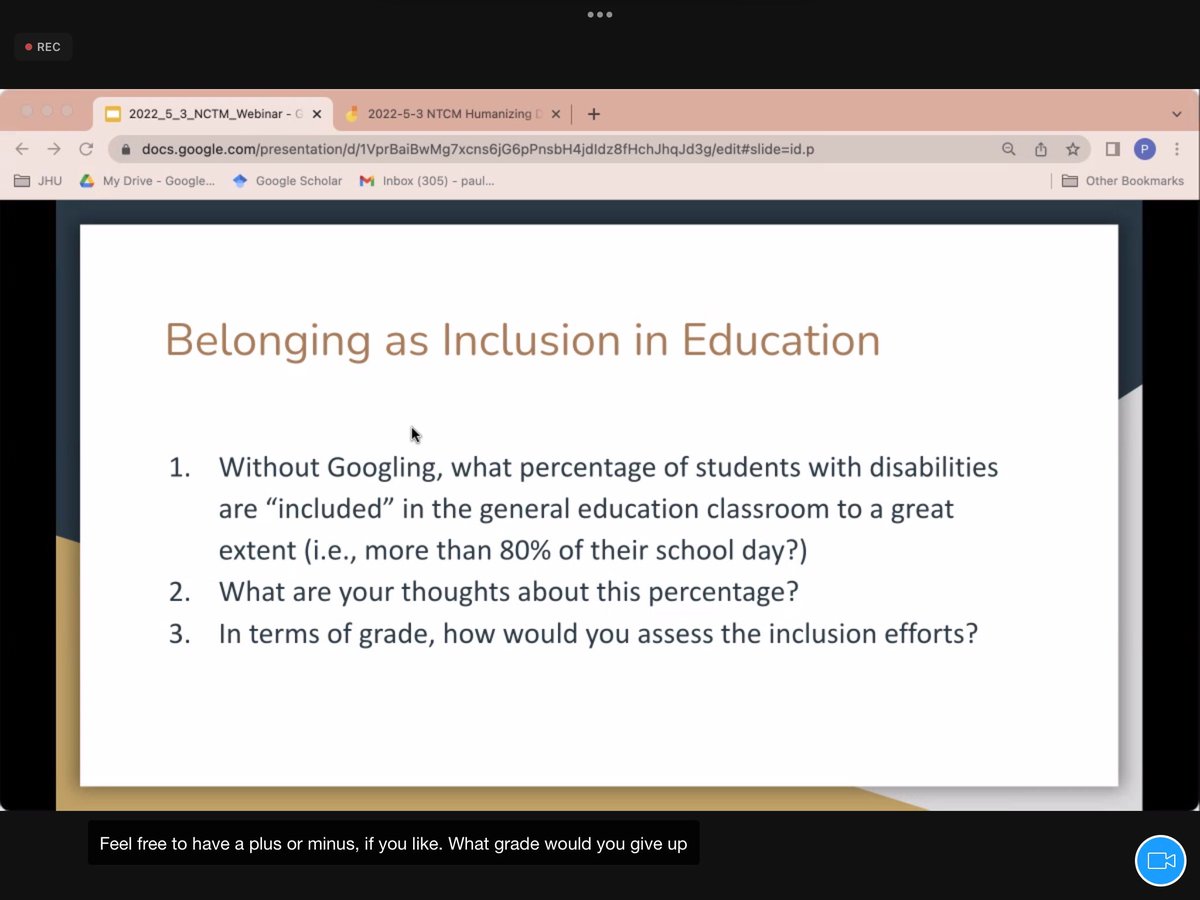The height and width of the screenshot is (900, 1200).
Task: Go forward to the next page
Action: coord(54,149)
